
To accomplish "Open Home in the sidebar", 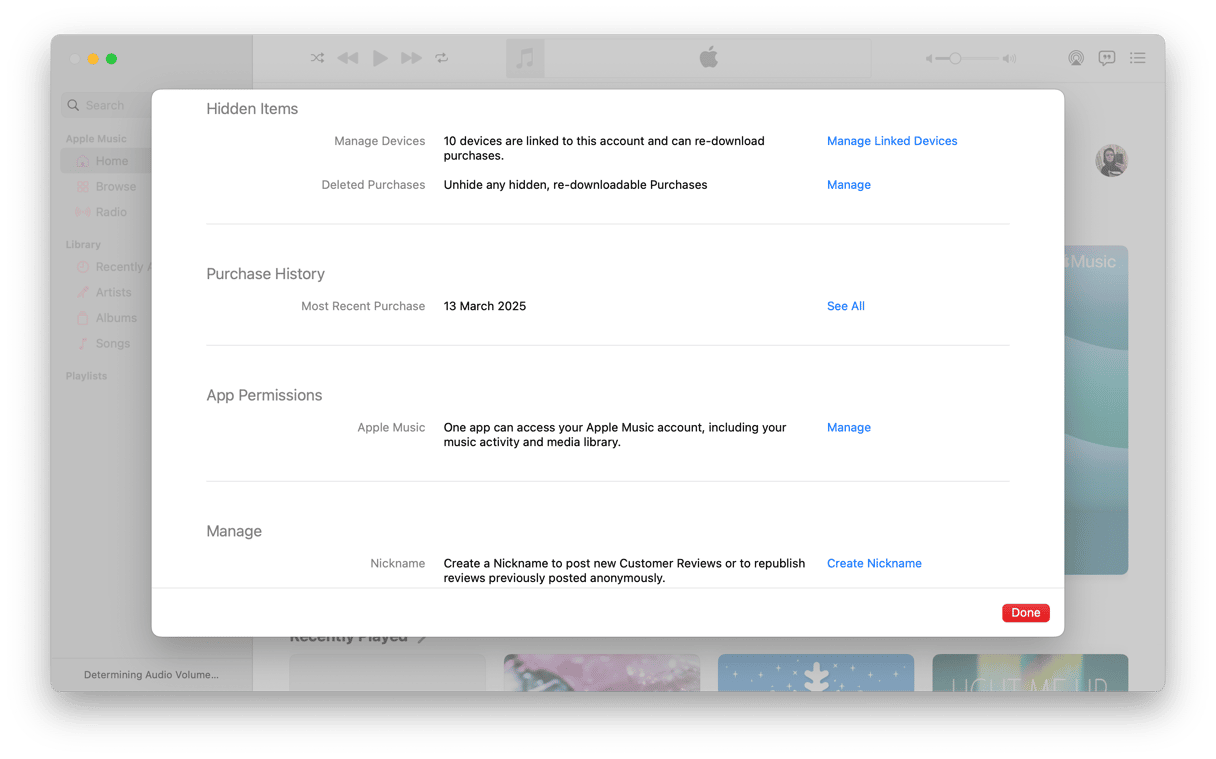I will click(x=106, y=161).
